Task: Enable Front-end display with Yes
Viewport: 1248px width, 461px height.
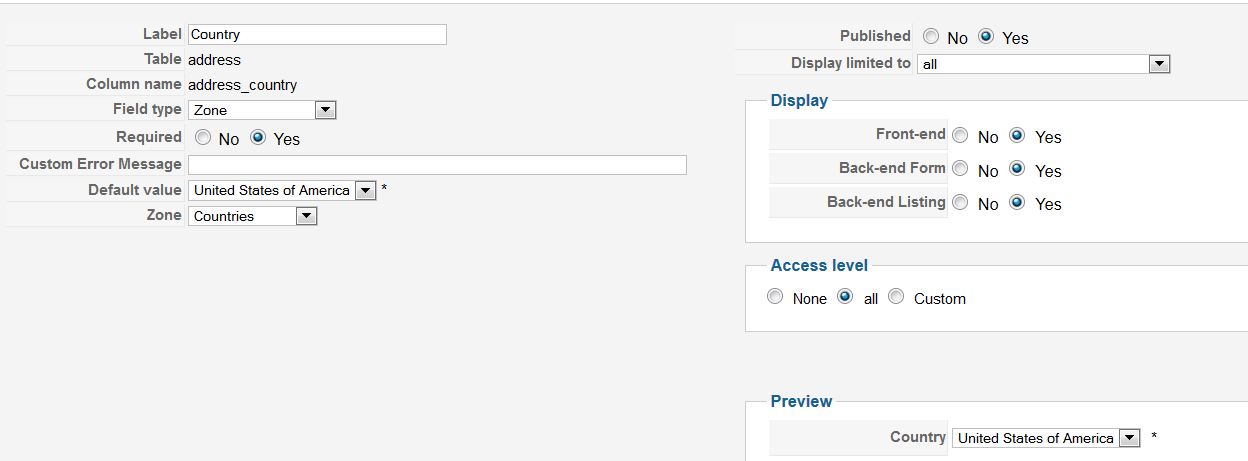Action: tap(1017, 135)
